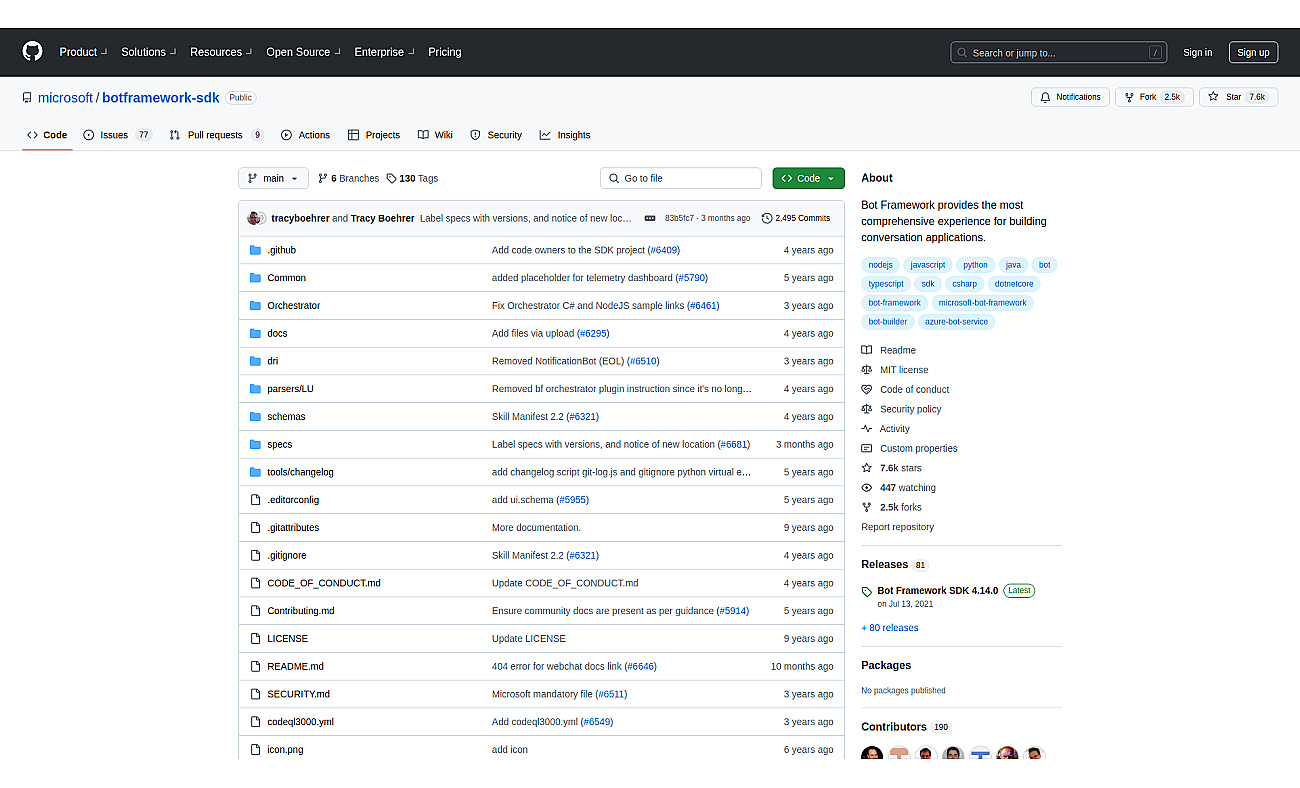Viewport: 1300px width, 788px height.
Task: Open pull request #6409 link
Action: (664, 250)
